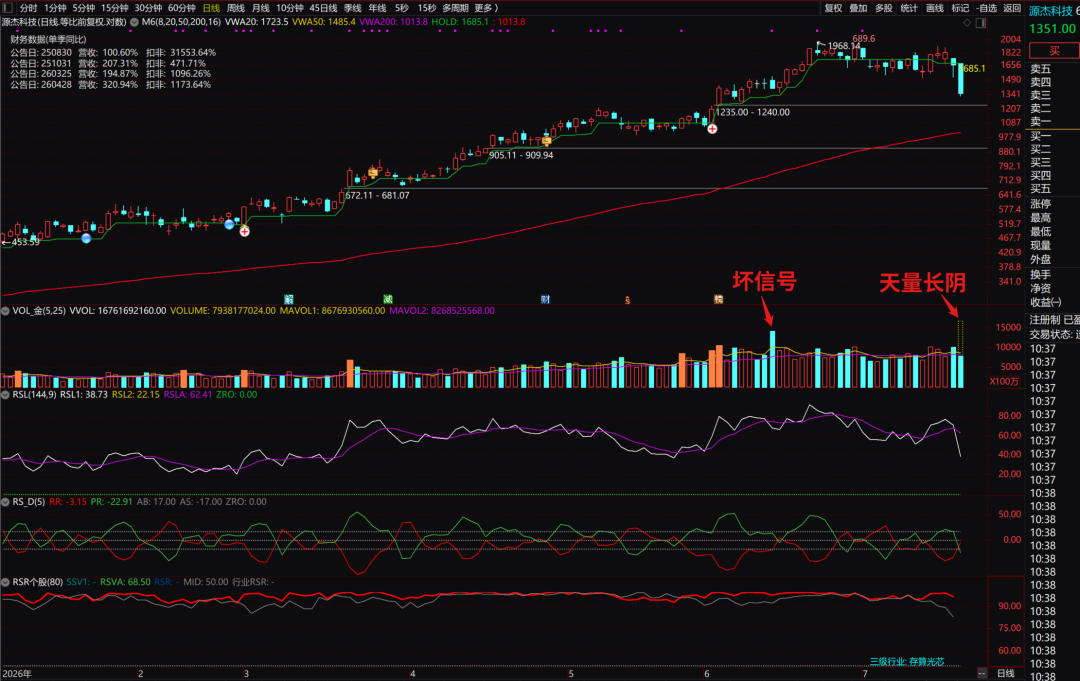This screenshot has width=1080, height=681.
Task: Click the 返回 back button
Action: pos(1012,8)
